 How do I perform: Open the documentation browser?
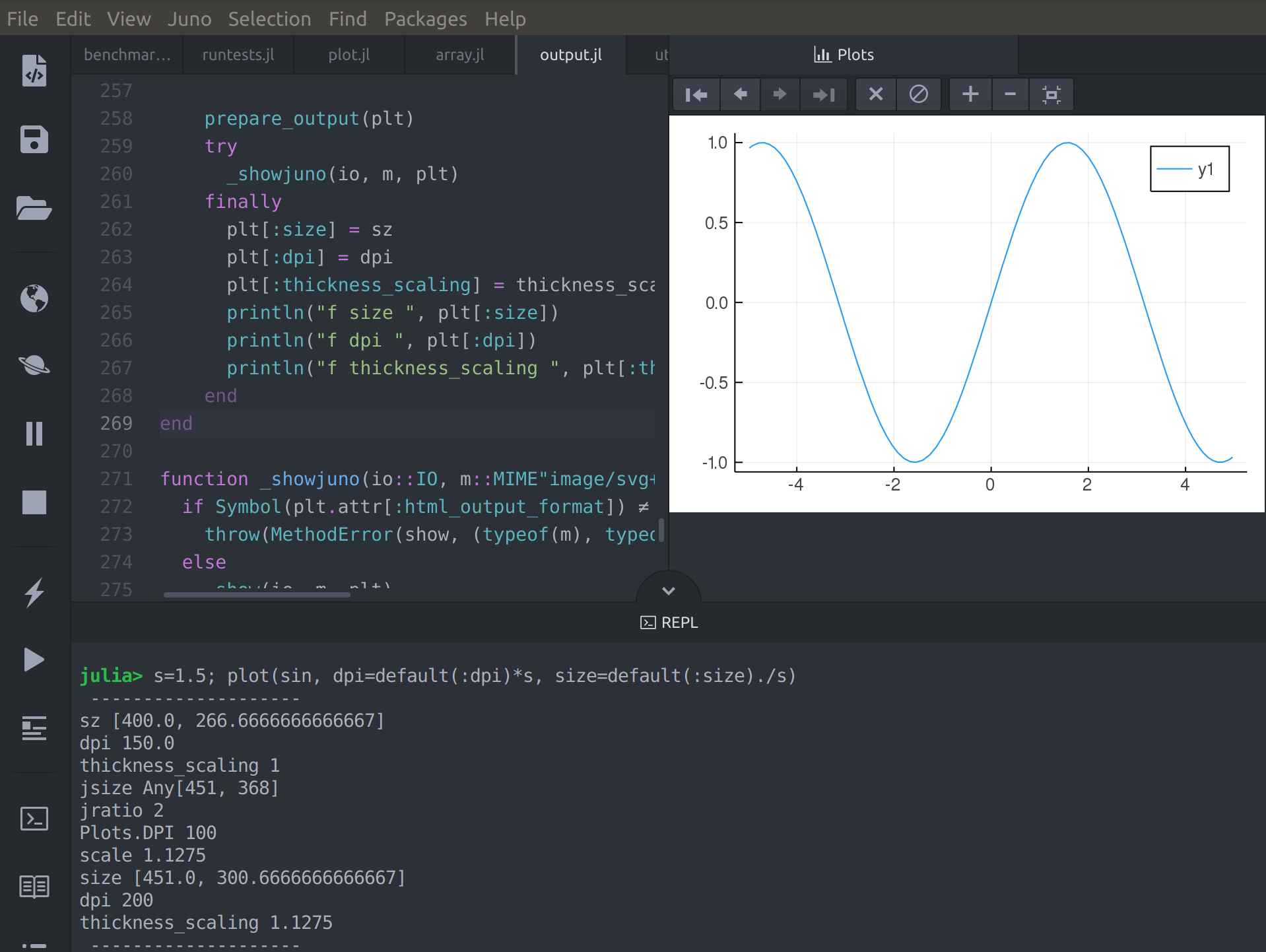click(x=34, y=888)
